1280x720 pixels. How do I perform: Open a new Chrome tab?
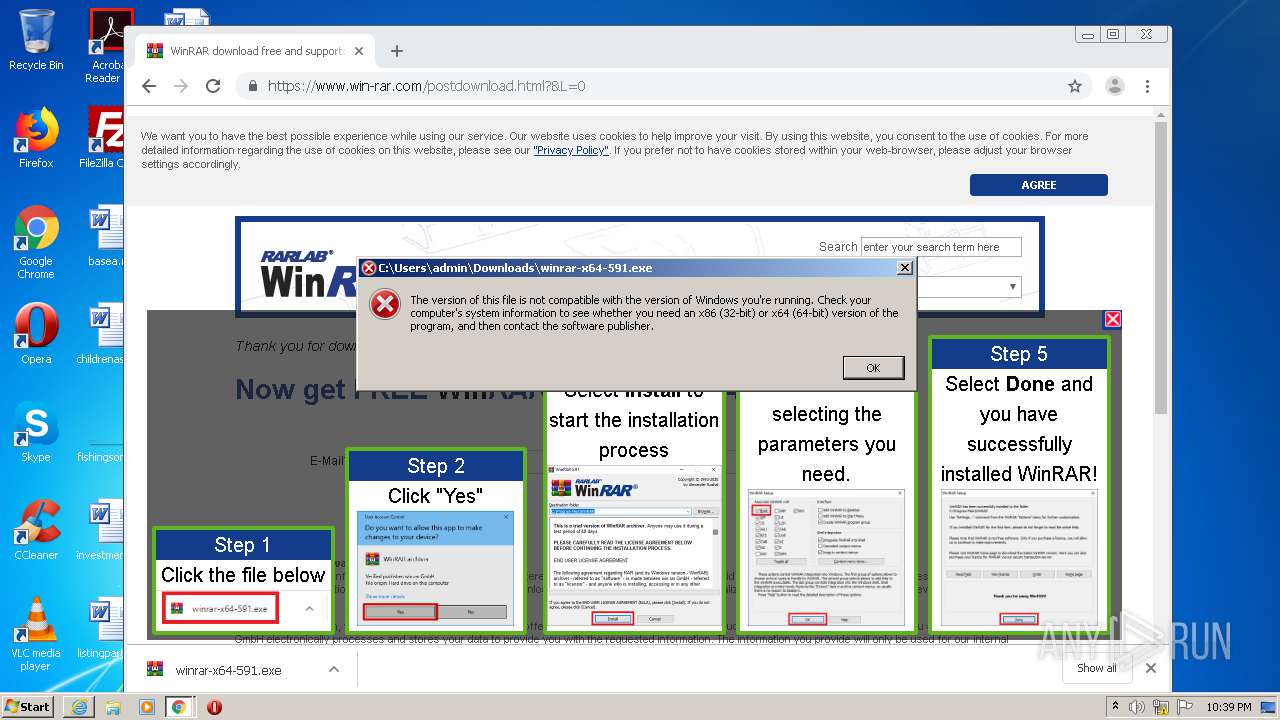[x=397, y=51]
